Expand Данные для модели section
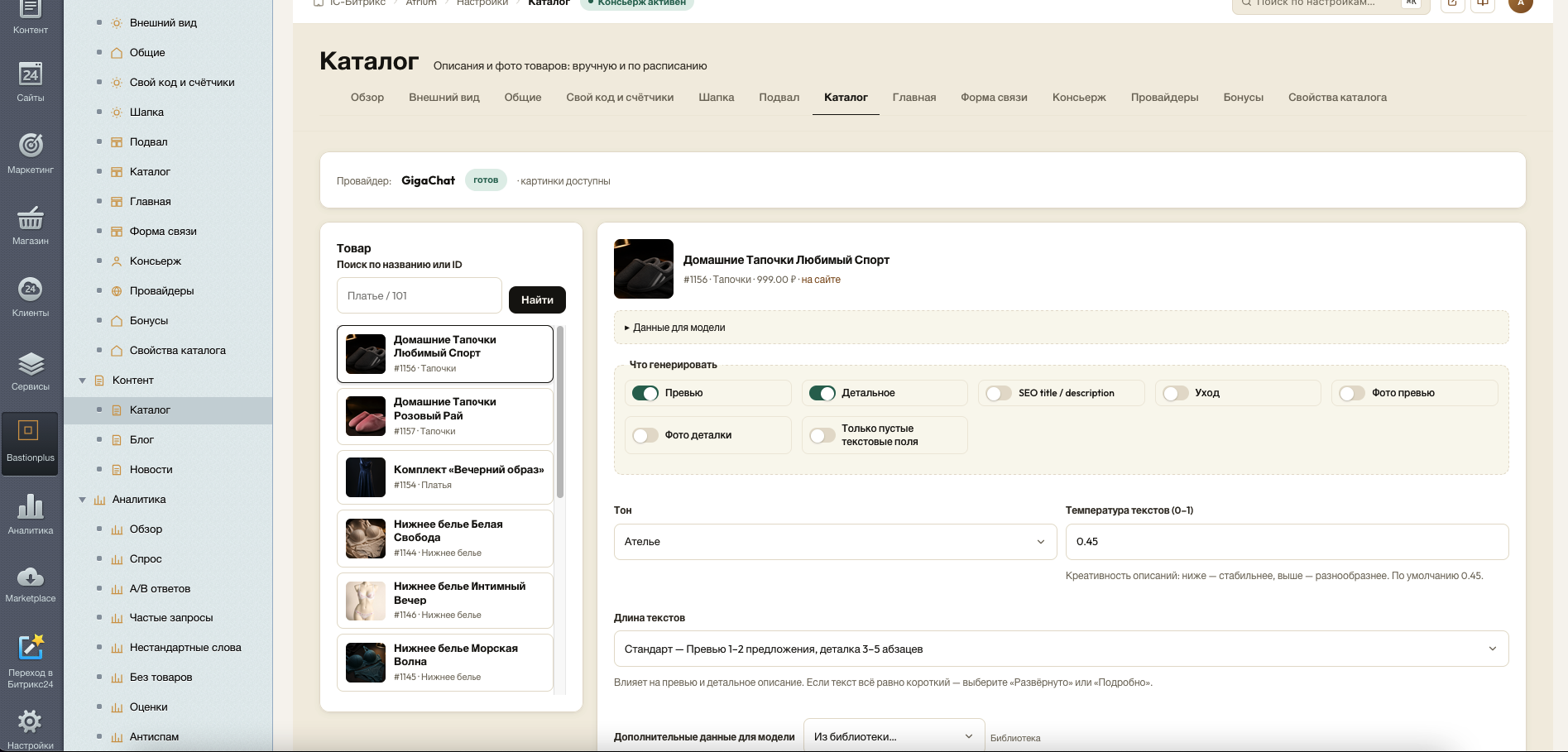The height and width of the screenshot is (752, 1568). 1061,328
